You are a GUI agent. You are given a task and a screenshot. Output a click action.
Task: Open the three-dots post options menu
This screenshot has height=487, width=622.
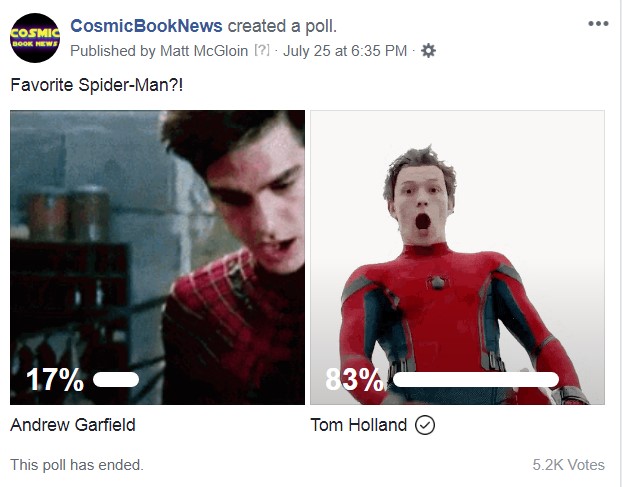(x=598, y=24)
